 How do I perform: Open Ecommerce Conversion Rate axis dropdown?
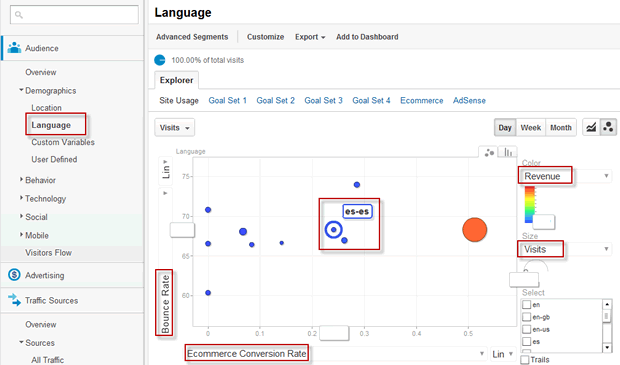click(x=336, y=353)
